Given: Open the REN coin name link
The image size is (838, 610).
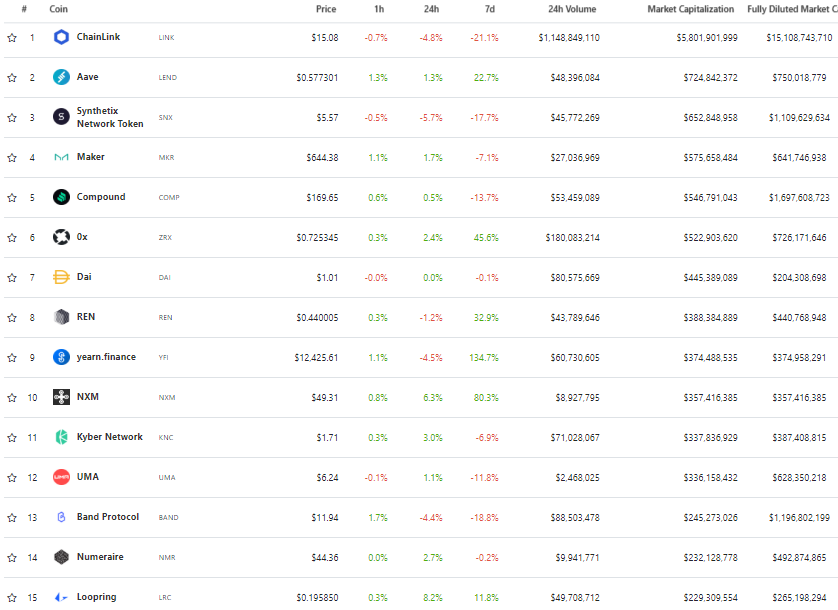Looking at the screenshot, I should [x=86, y=316].
